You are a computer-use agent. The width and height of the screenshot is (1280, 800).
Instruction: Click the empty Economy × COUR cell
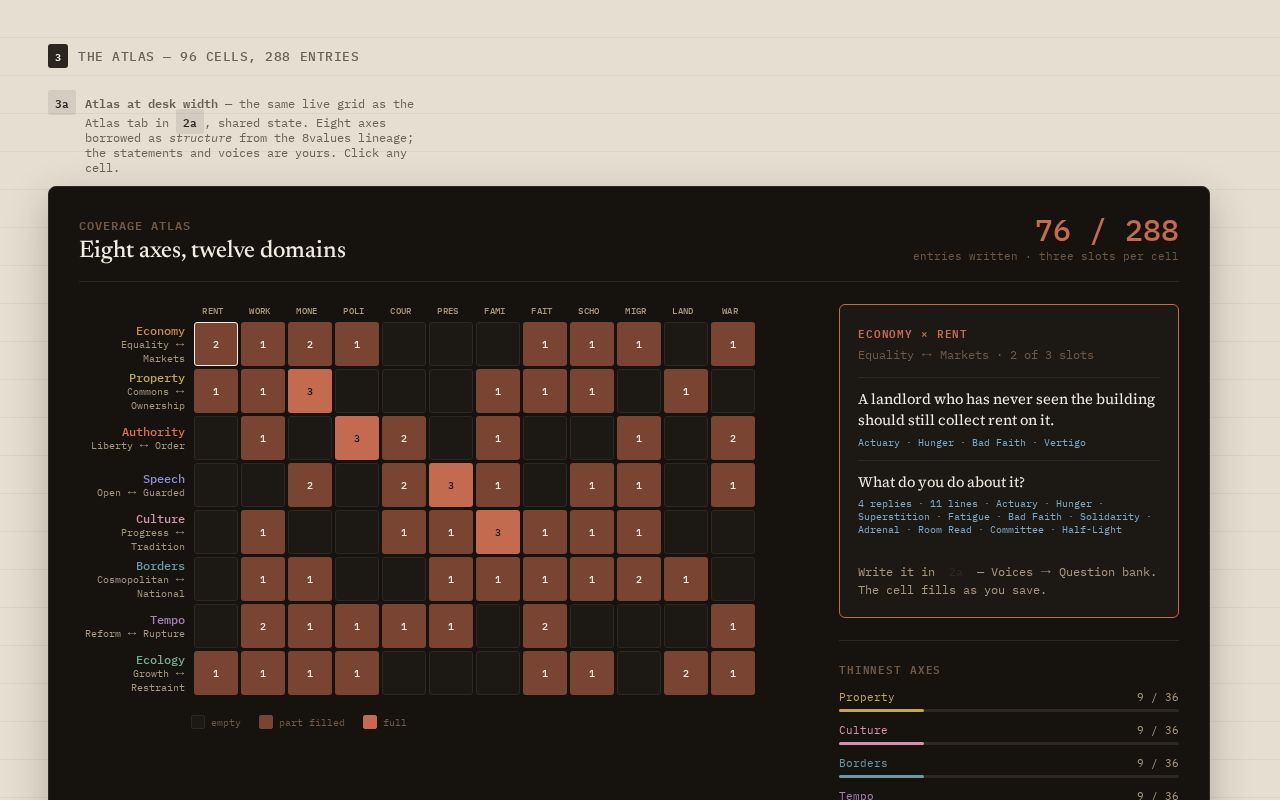(404, 344)
